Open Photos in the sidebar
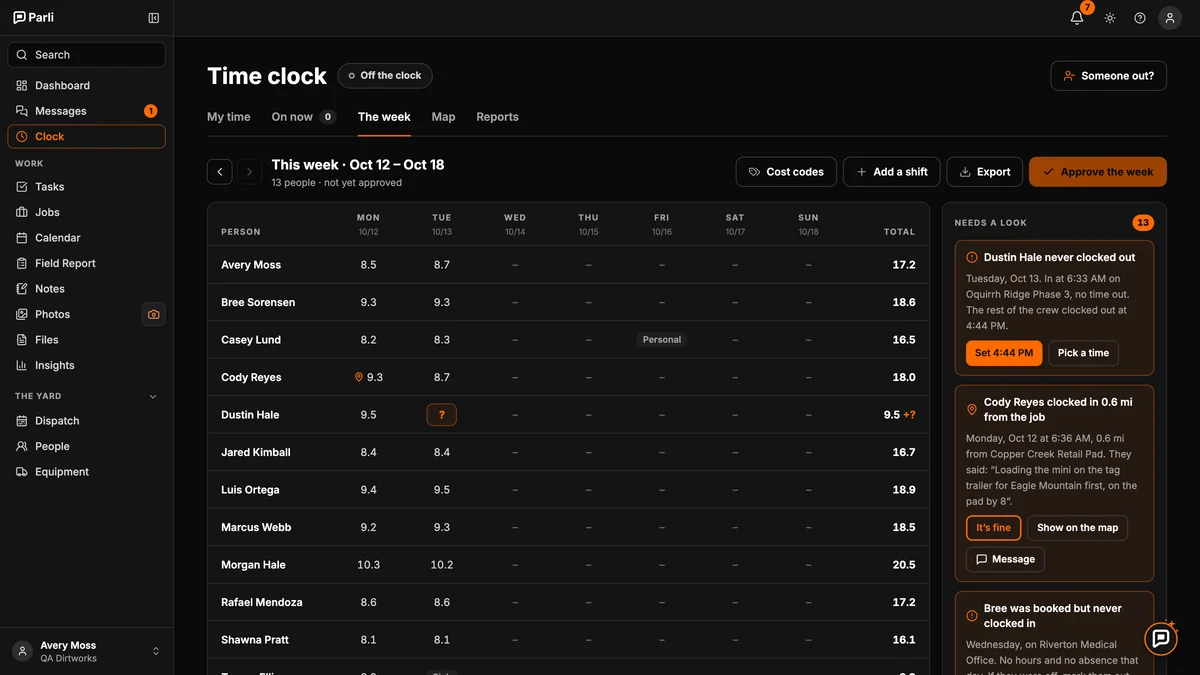The image size is (1200, 675). [72, 314]
